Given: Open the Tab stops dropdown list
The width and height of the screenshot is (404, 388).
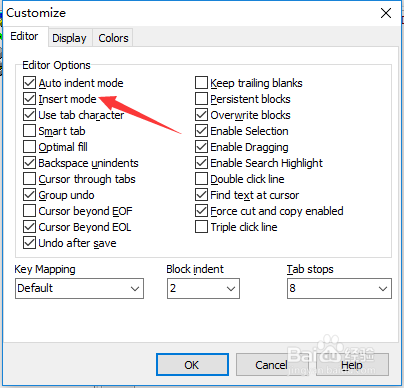Looking at the screenshot, I should tap(339, 288).
